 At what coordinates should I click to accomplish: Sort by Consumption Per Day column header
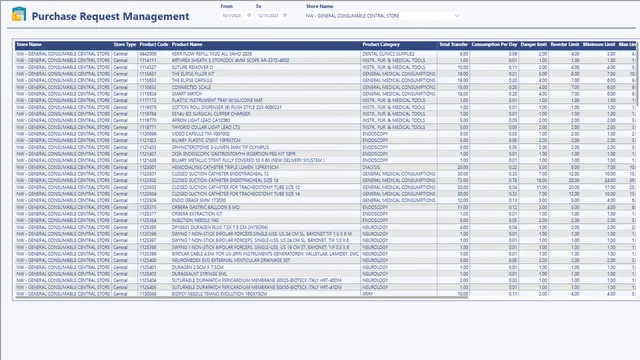pos(494,44)
